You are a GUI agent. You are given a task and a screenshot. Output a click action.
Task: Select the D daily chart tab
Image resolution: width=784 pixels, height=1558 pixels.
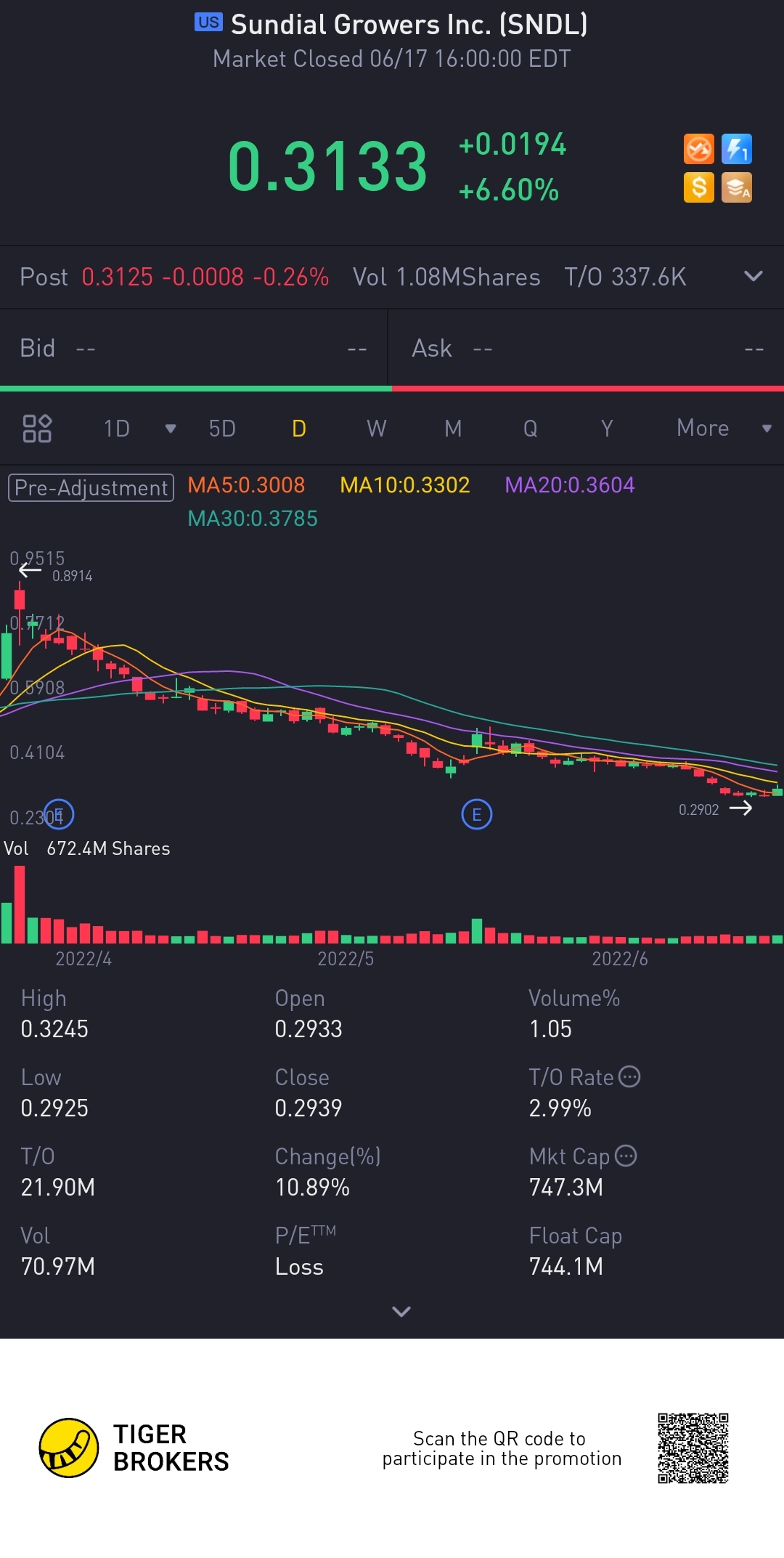tap(299, 429)
